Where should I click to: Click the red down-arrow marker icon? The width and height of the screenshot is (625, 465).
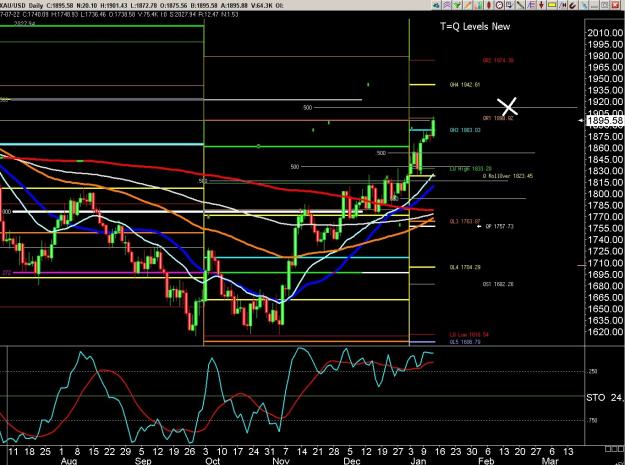tap(541, 5)
